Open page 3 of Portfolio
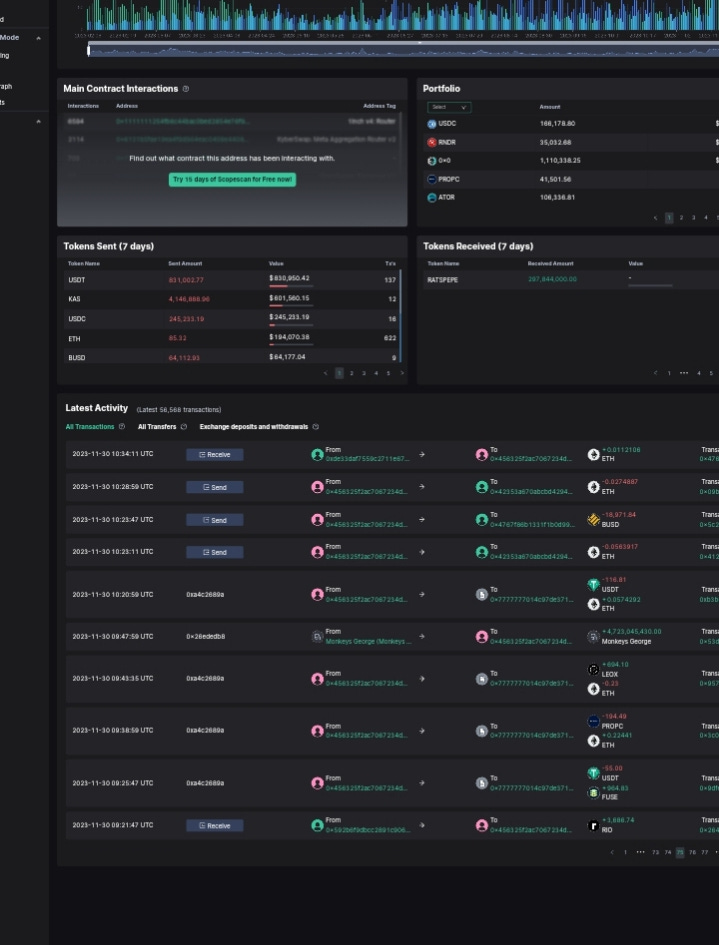The image size is (719, 945). pyautogui.click(x=694, y=218)
